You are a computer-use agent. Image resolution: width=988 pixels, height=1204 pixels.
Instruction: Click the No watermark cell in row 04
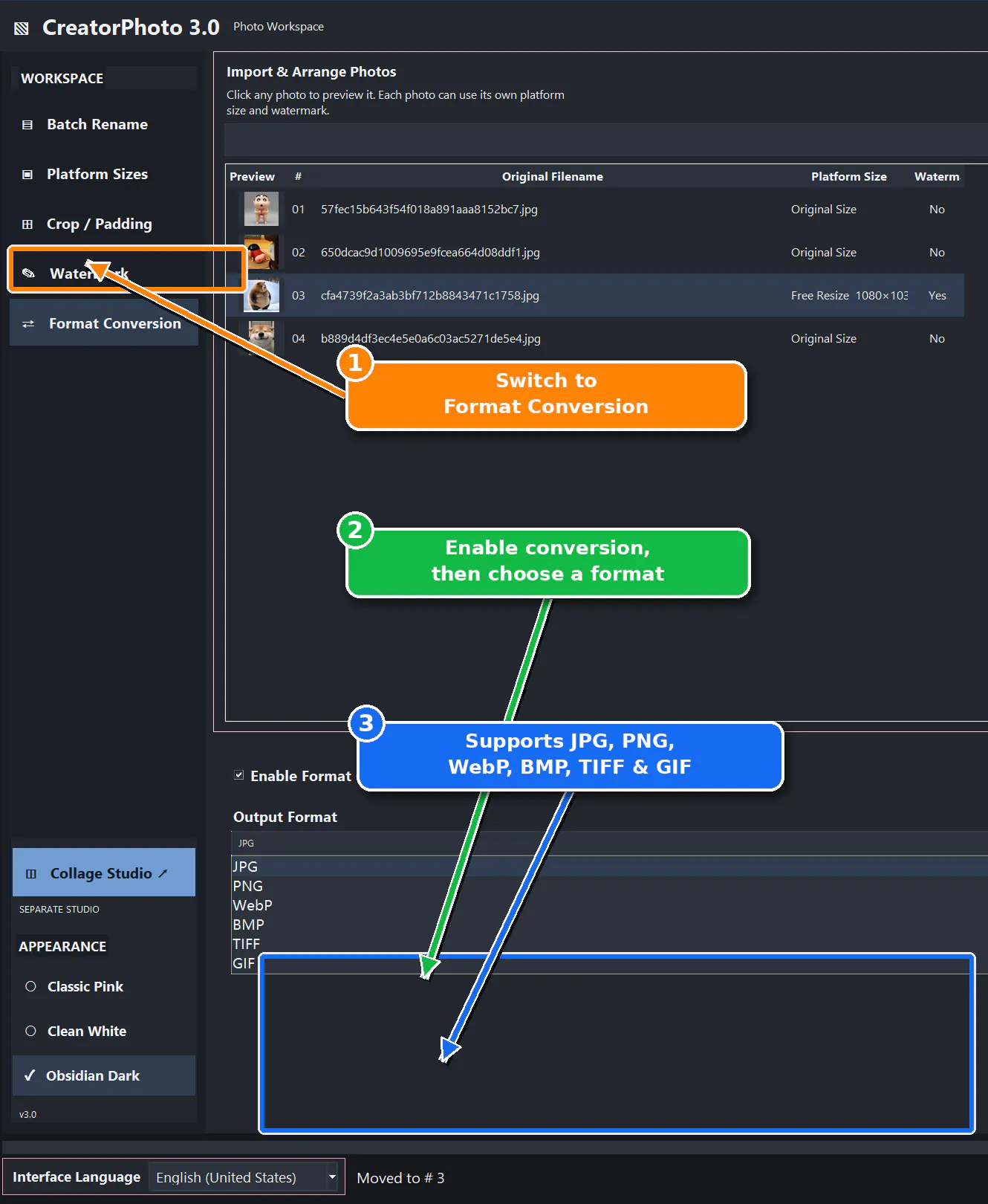point(937,339)
